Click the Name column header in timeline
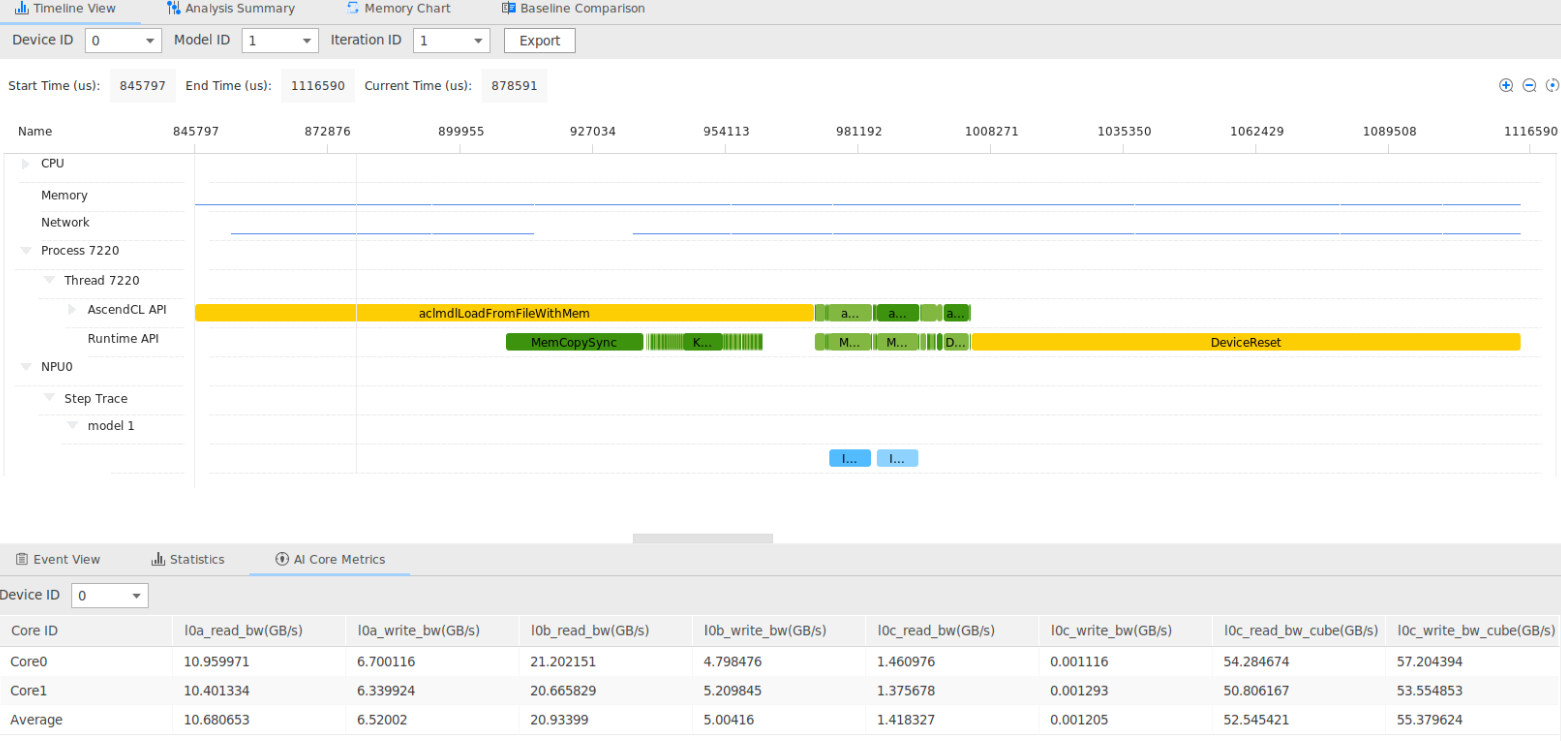 pos(35,131)
